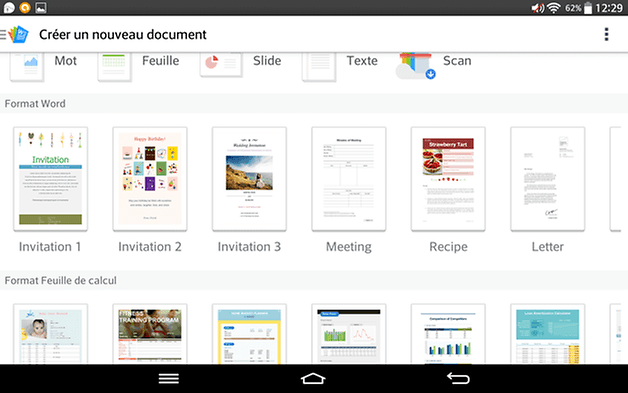Tap the Texte label
628x393 pixels.
pos(362,61)
